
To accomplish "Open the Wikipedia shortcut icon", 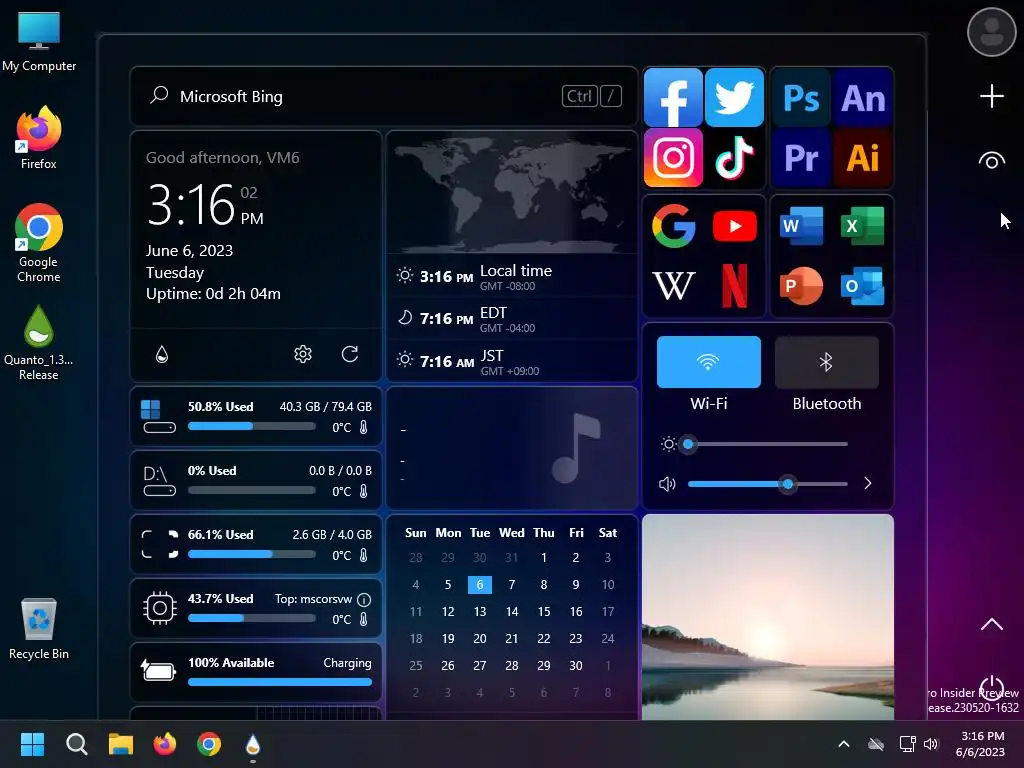I will coord(673,285).
